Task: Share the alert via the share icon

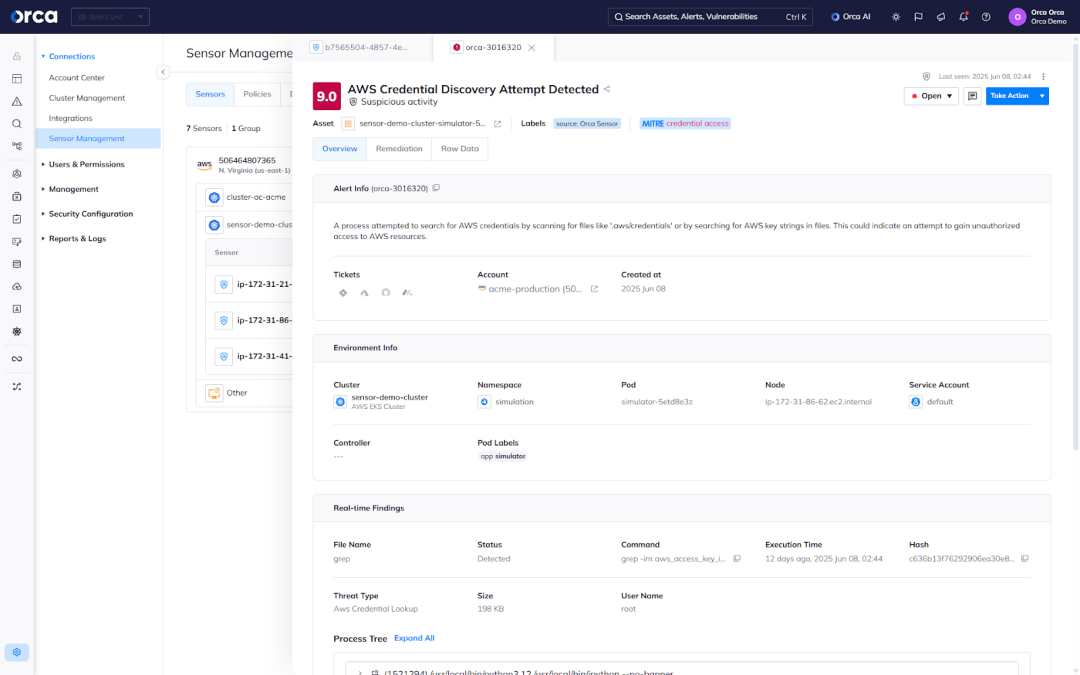Action: pos(607,89)
